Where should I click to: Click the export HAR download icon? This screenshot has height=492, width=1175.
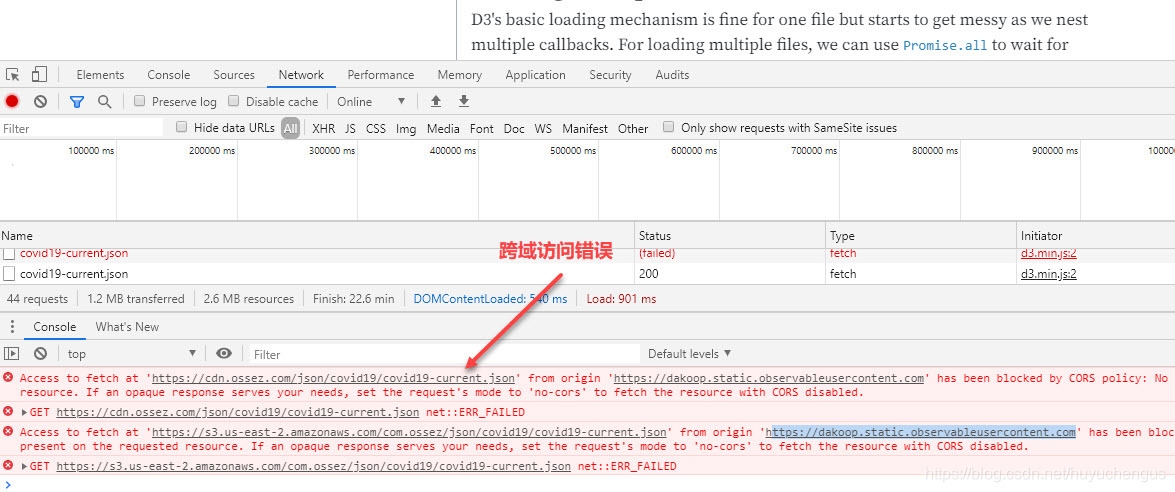[464, 102]
